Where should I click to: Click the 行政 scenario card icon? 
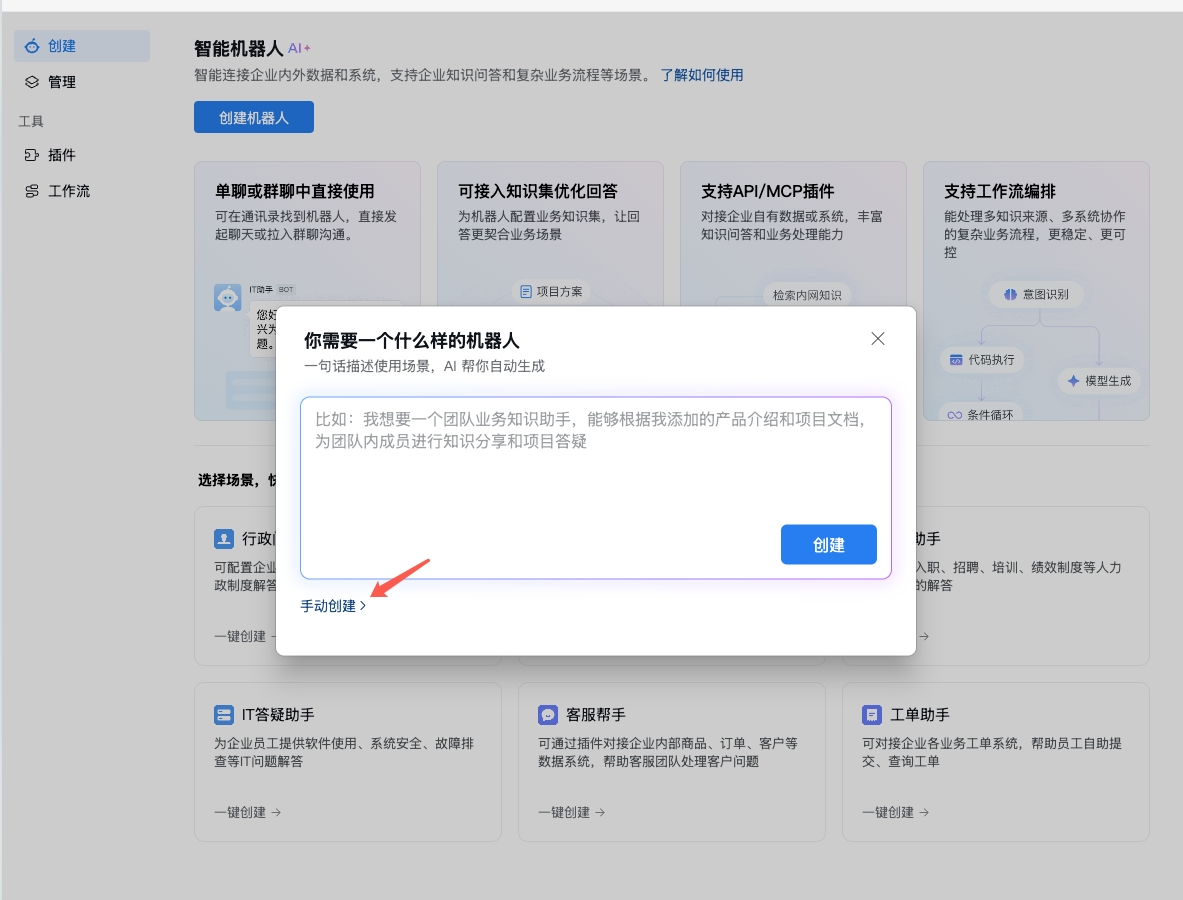(224, 539)
